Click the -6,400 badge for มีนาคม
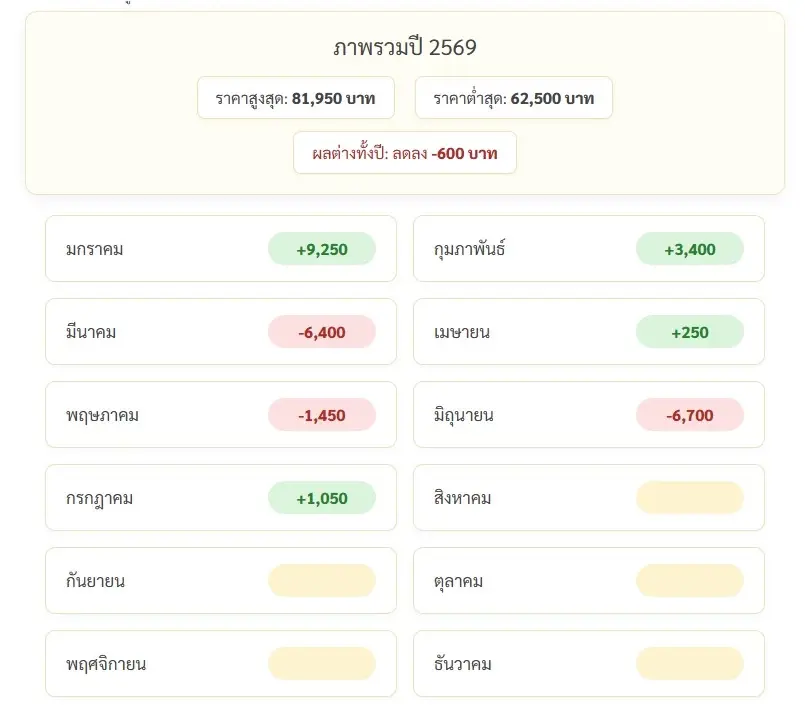The width and height of the screenshot is (805, 705). coord(321,332)
